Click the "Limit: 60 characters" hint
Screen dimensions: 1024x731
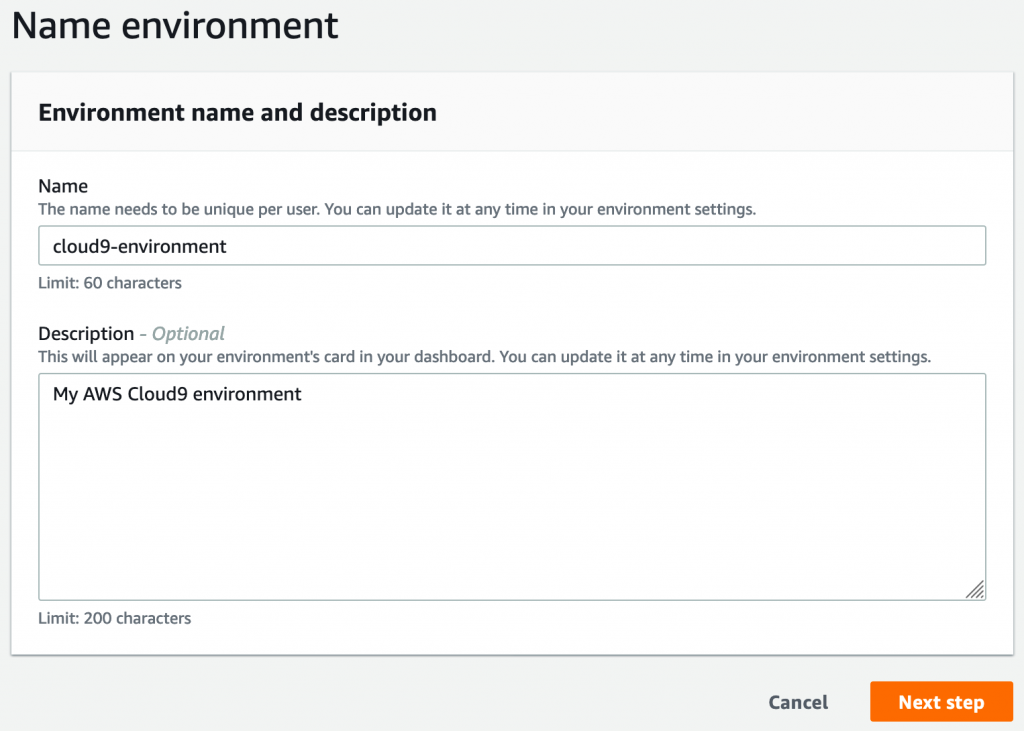click(x=110, y=283)
